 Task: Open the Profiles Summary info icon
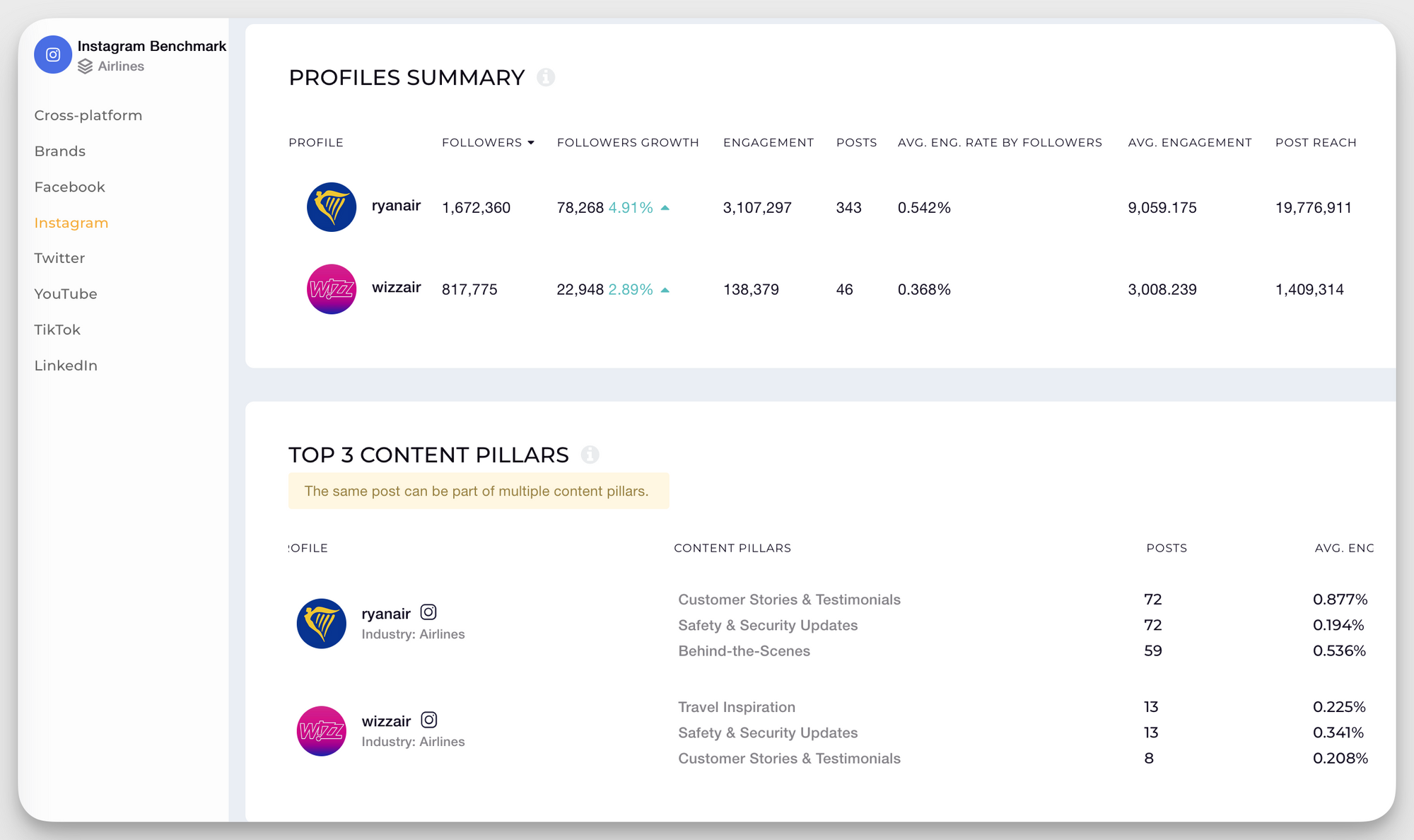pyautogui.click(x=546, y=77)
